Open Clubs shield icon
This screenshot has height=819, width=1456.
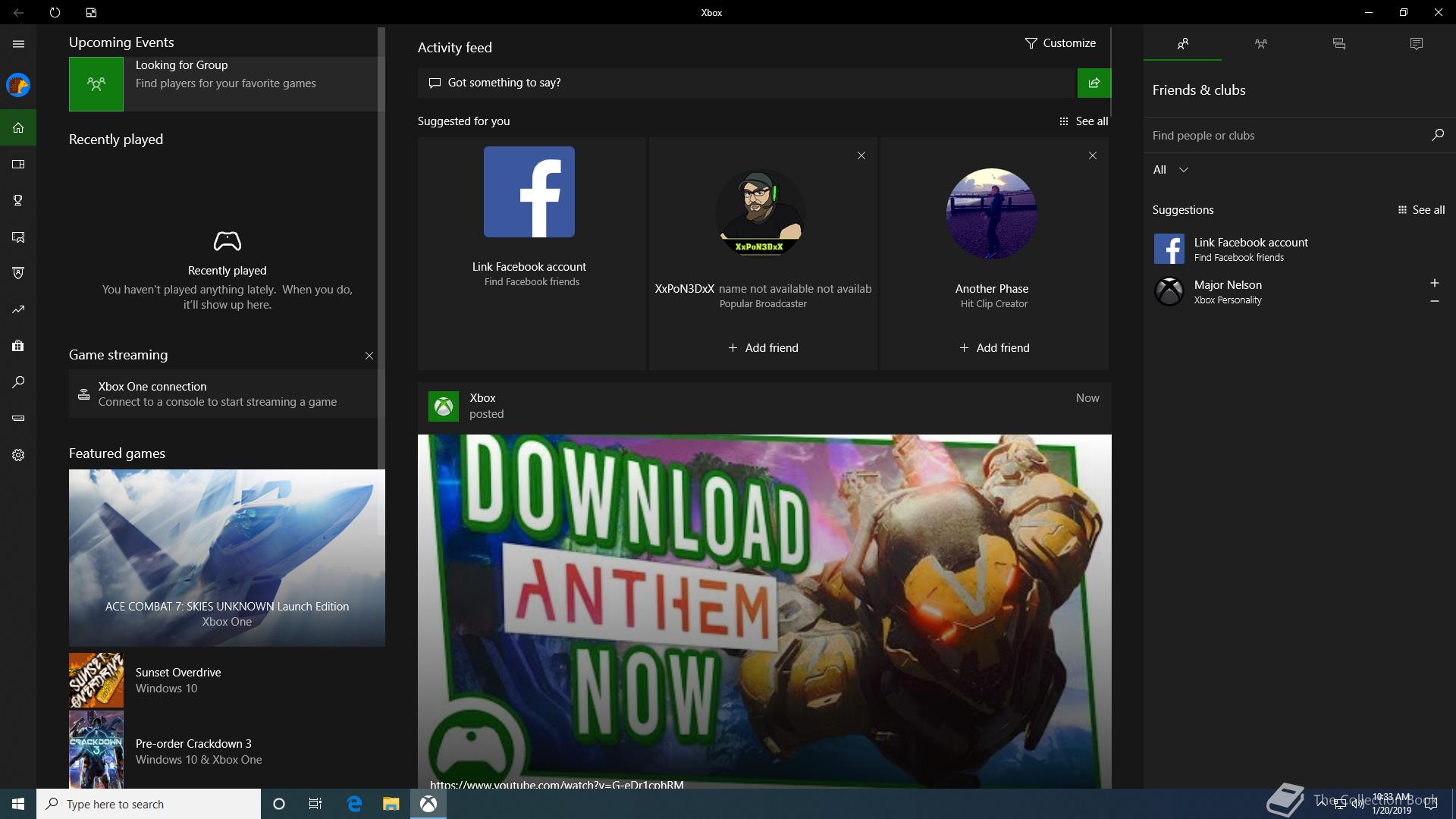pyautogui.click(x=18, y=273)
